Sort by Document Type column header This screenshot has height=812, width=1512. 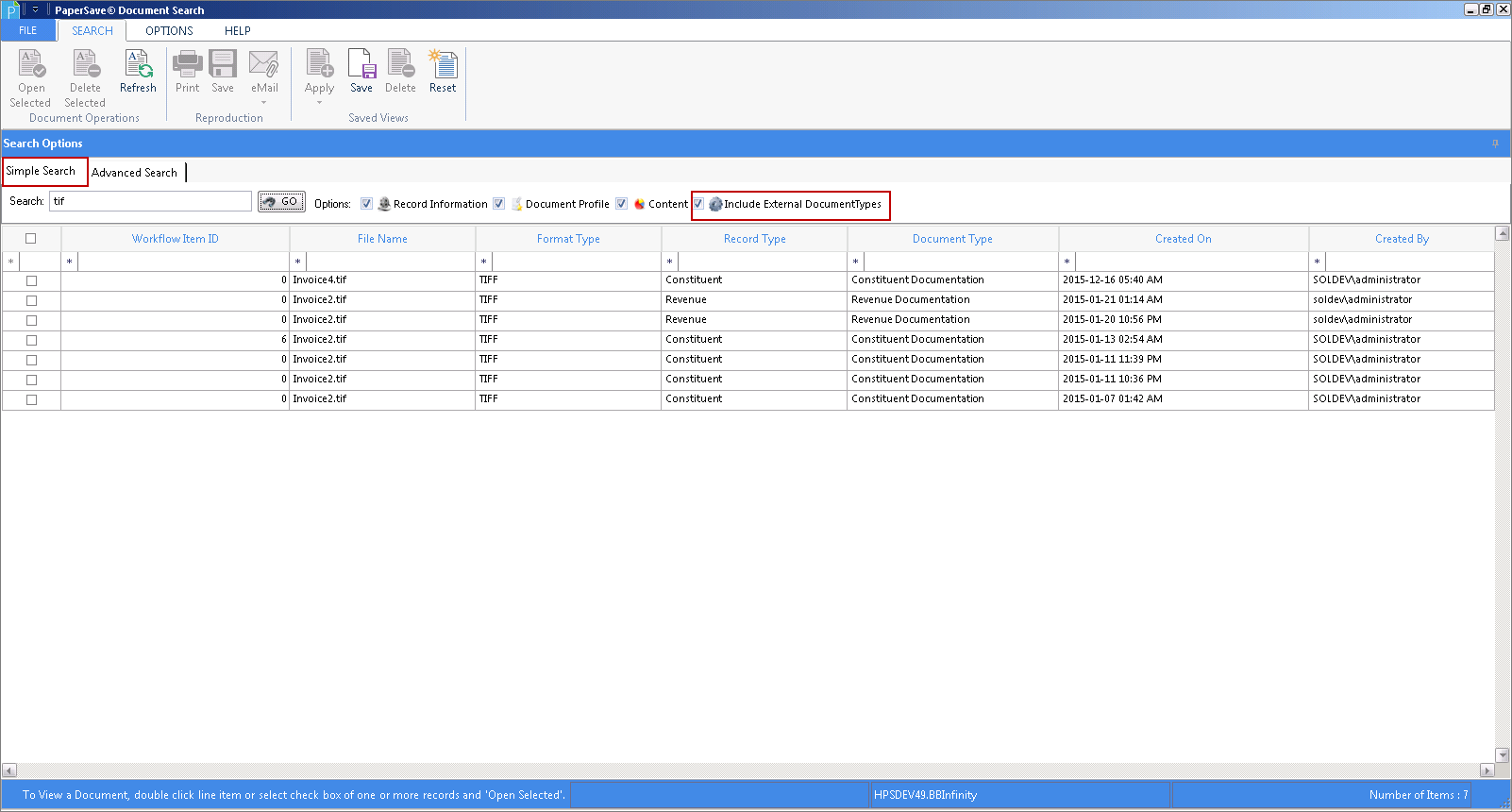[952, 239]
